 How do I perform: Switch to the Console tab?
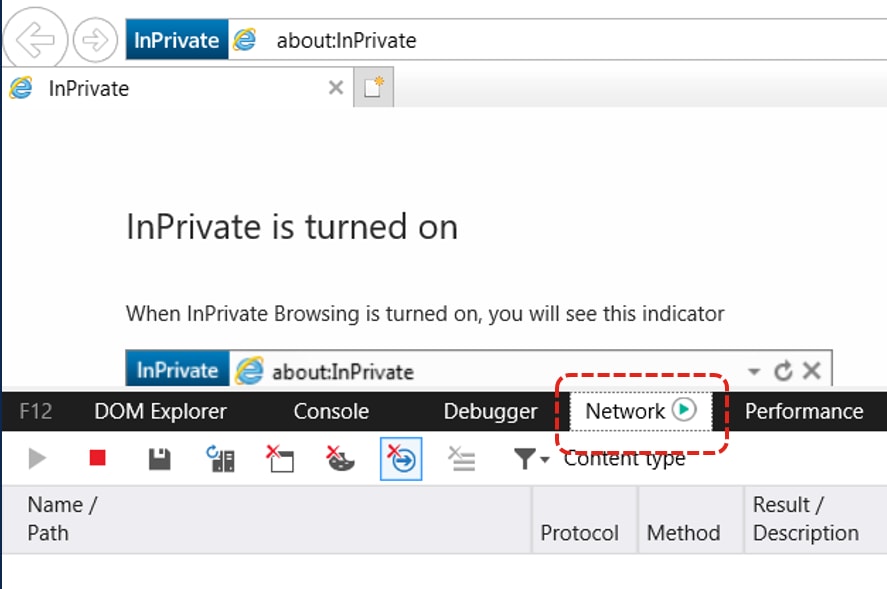[x=331, y=411]
